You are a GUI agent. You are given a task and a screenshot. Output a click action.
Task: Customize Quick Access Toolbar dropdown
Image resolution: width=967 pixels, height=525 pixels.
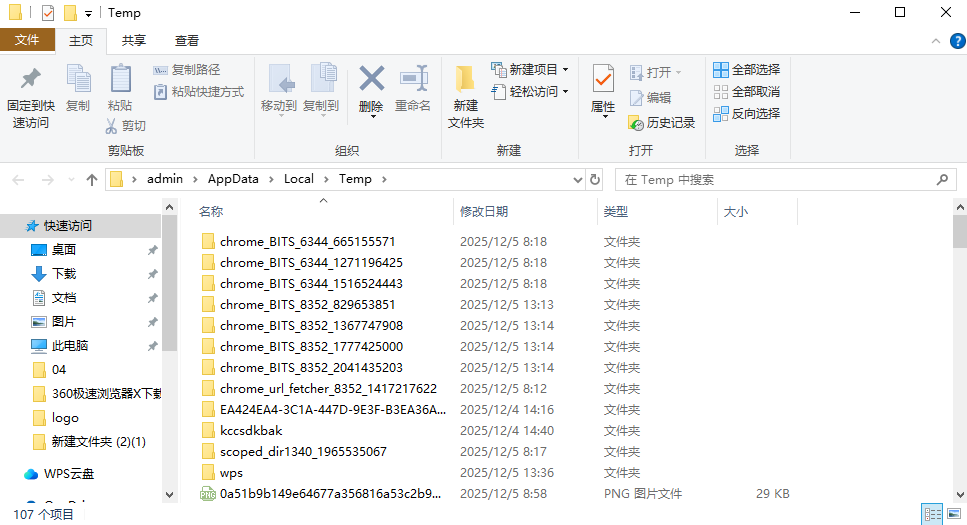88,13
